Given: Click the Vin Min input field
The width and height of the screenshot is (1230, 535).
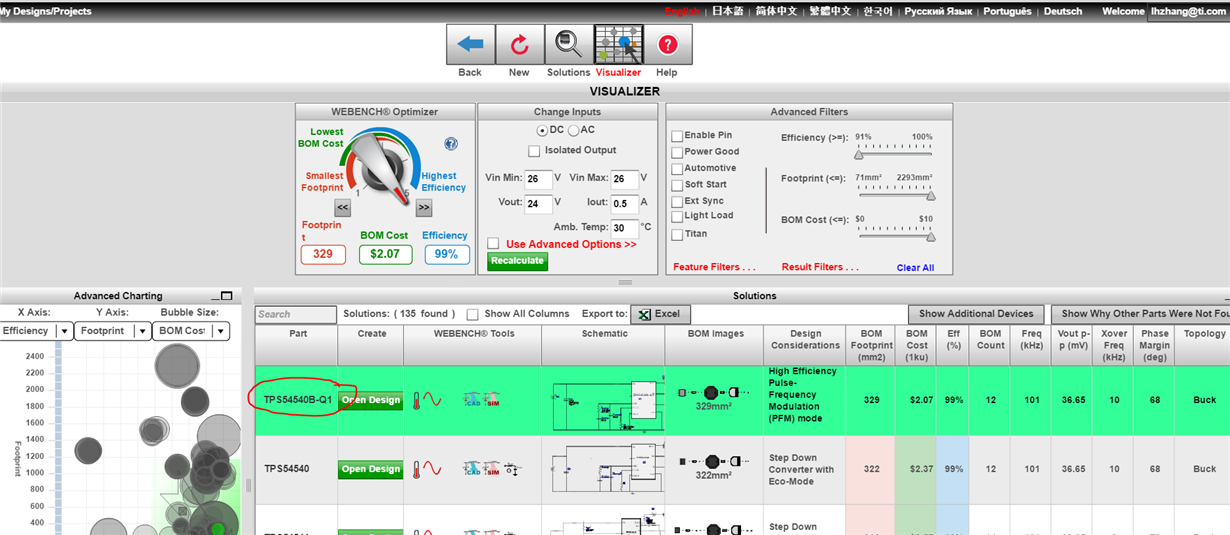Looking at the screenshot, I should pos(538,178).
